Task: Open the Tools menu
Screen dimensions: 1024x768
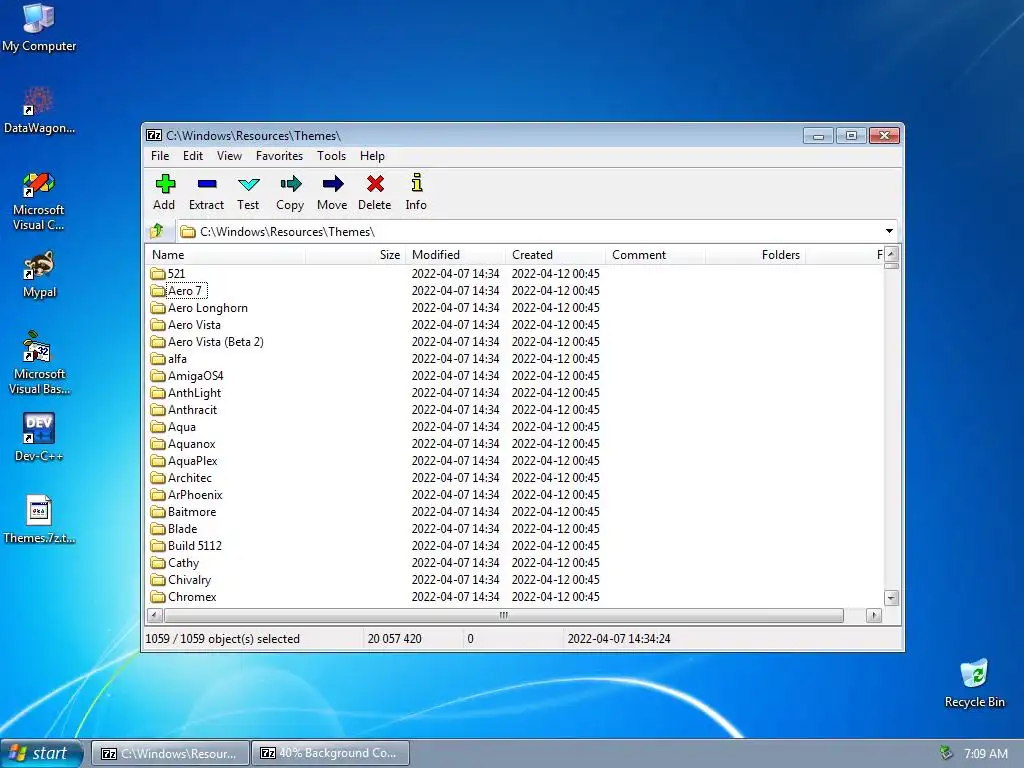Action: [x=331, y=156]
